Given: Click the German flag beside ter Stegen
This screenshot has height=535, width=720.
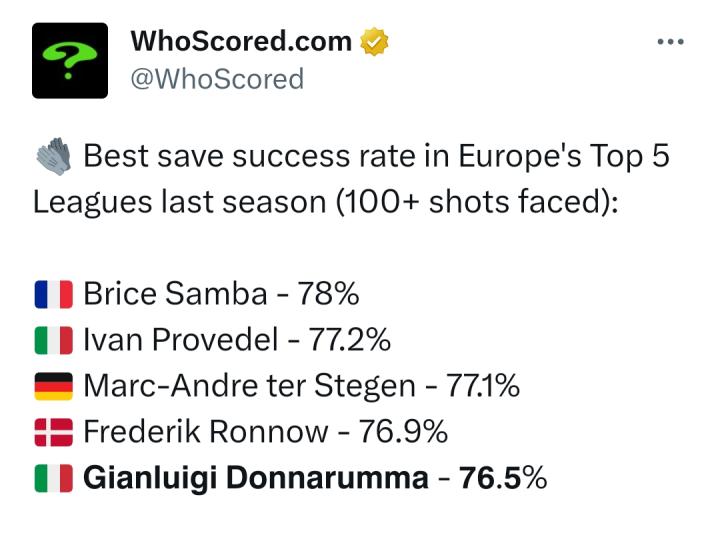Looking at the screenshot, I should pyautogui.click(x=53, y=386).
